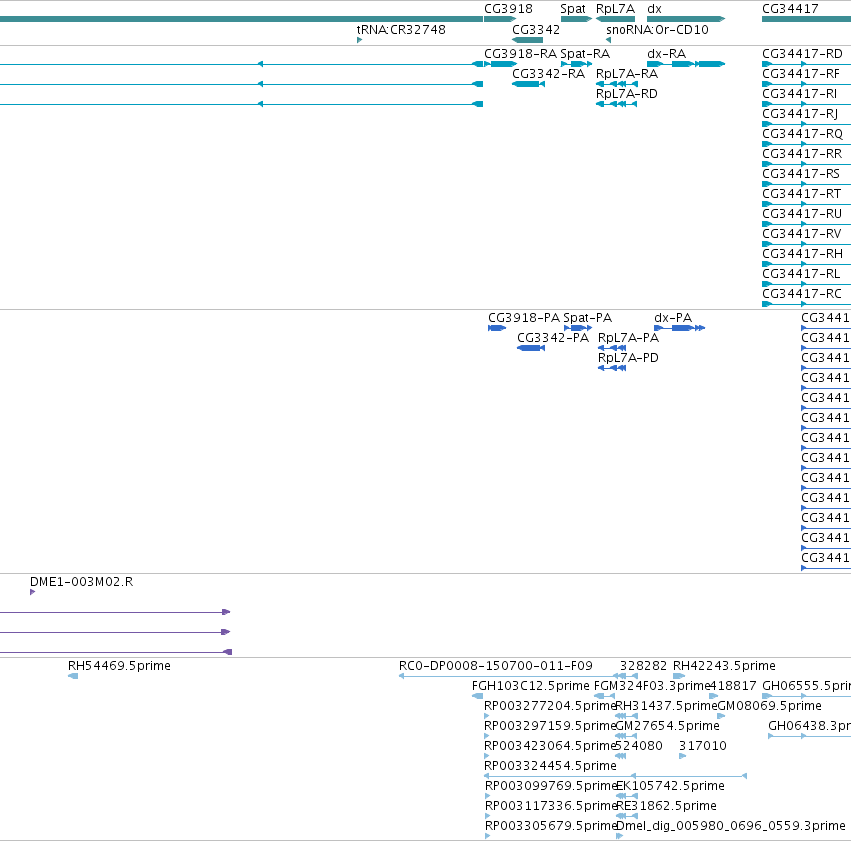Open EST label 524080
The width and height of the screenshot is (851, 841).
pos(639,746)
